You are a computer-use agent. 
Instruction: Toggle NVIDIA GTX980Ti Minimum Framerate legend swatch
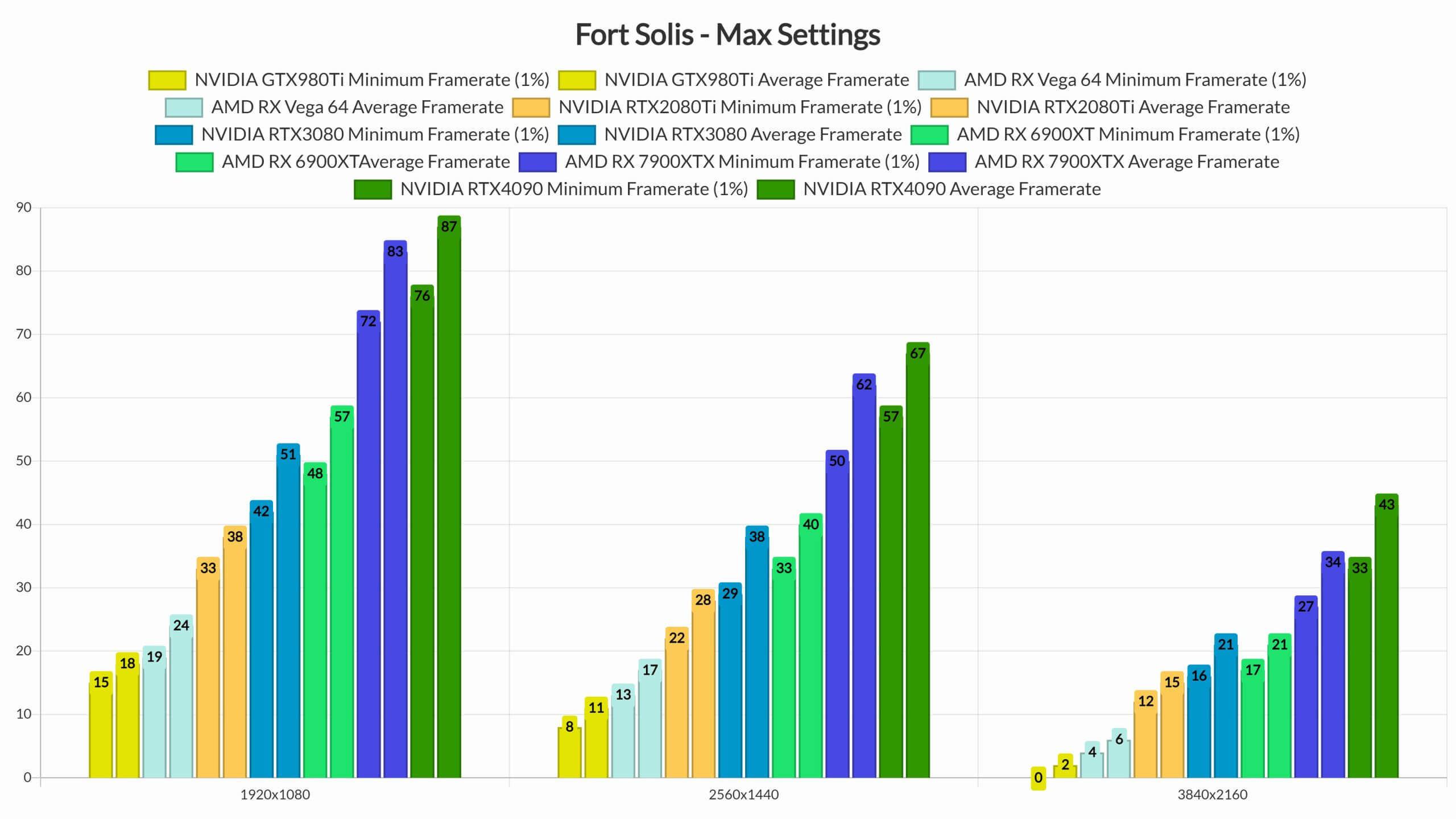tap(167, 80)
